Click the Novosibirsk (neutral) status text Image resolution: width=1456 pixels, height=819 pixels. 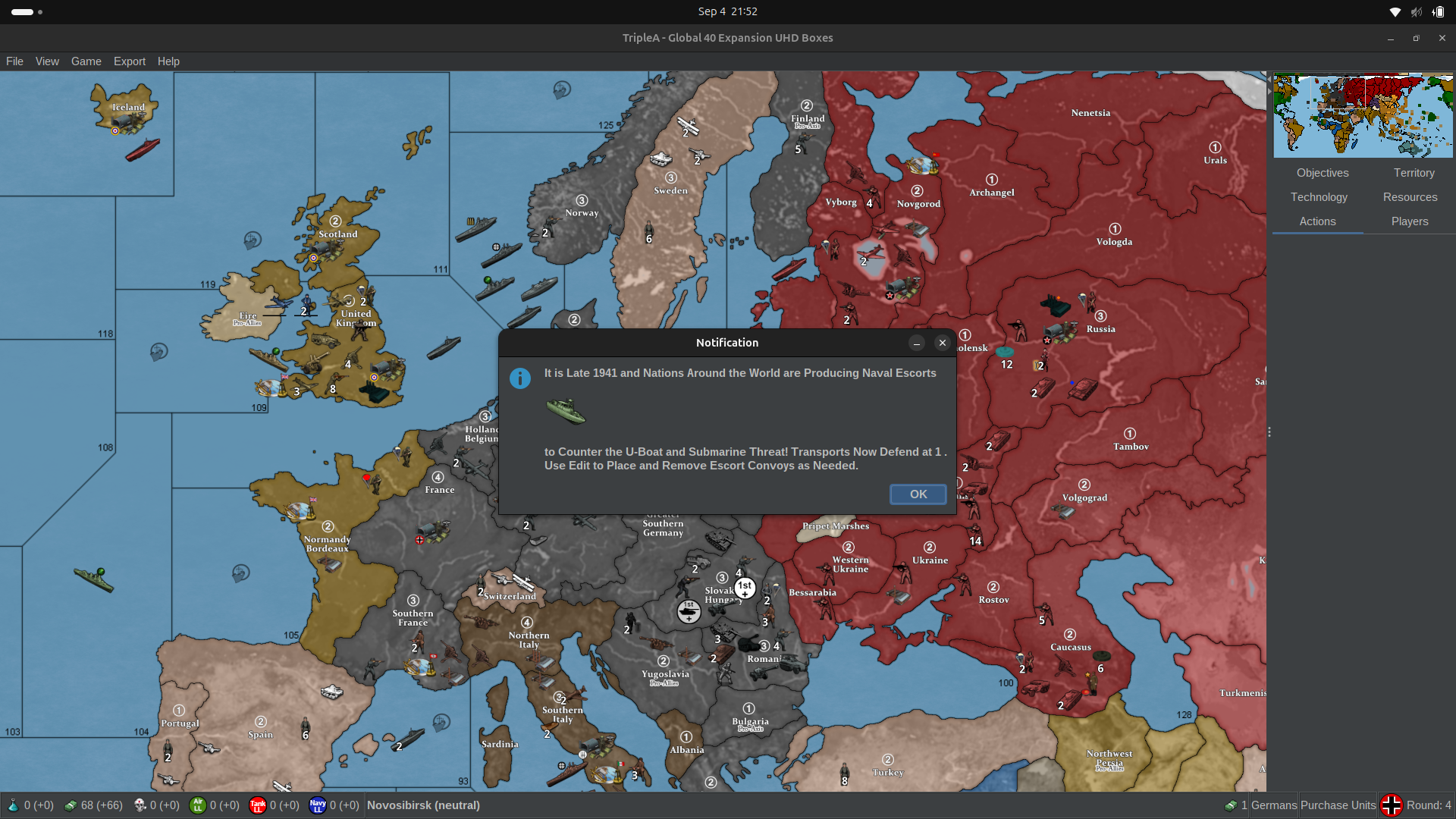[423, 805]
